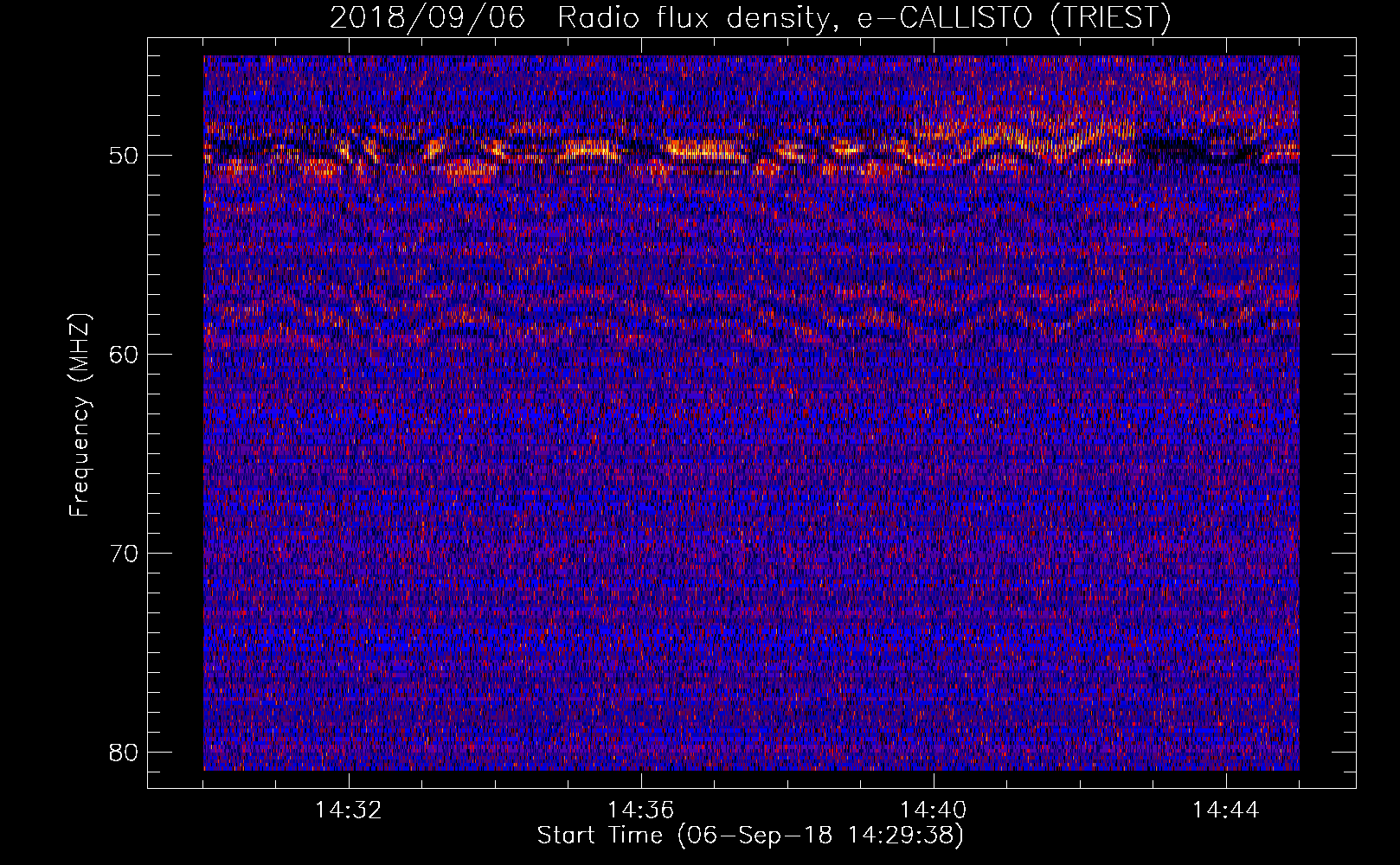Click the '80' frequency tick label
Screen dimensions: 1400x865
pos(125,752)
